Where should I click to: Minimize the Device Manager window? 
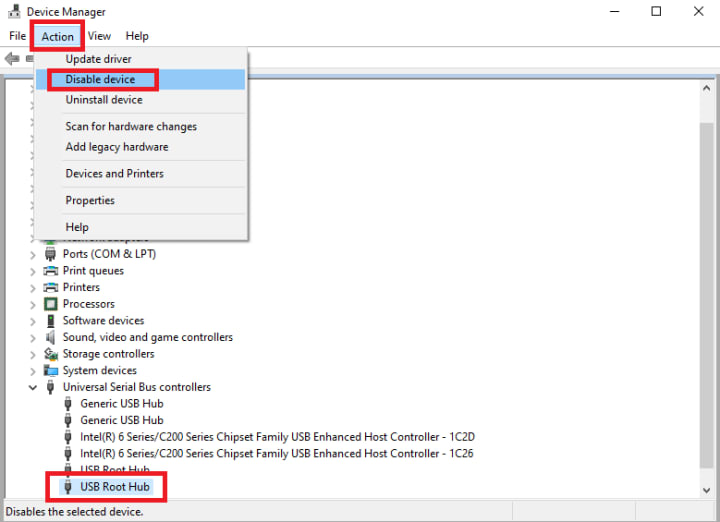[614, 11]
